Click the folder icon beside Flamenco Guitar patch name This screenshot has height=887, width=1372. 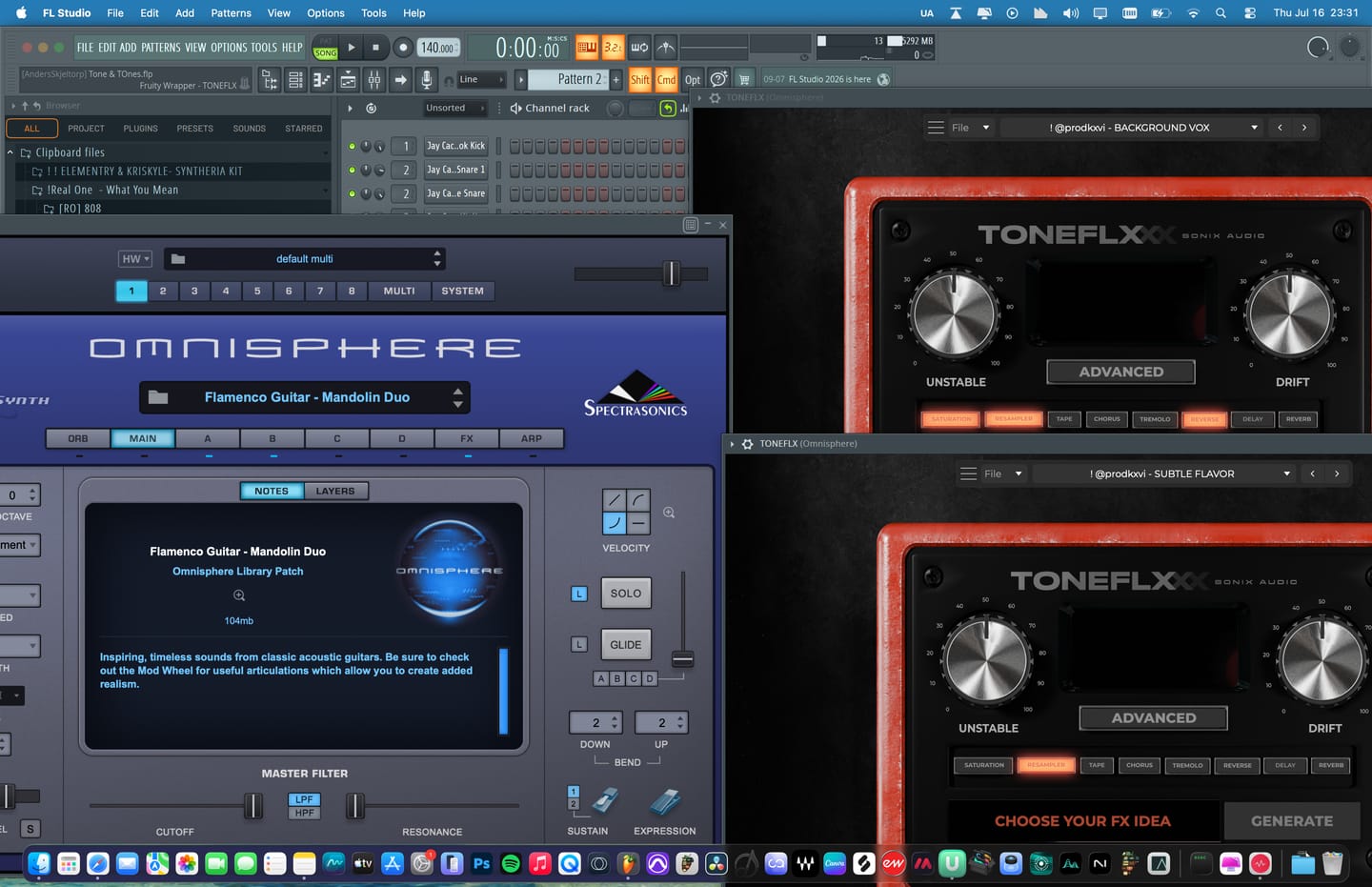(158, 397)
